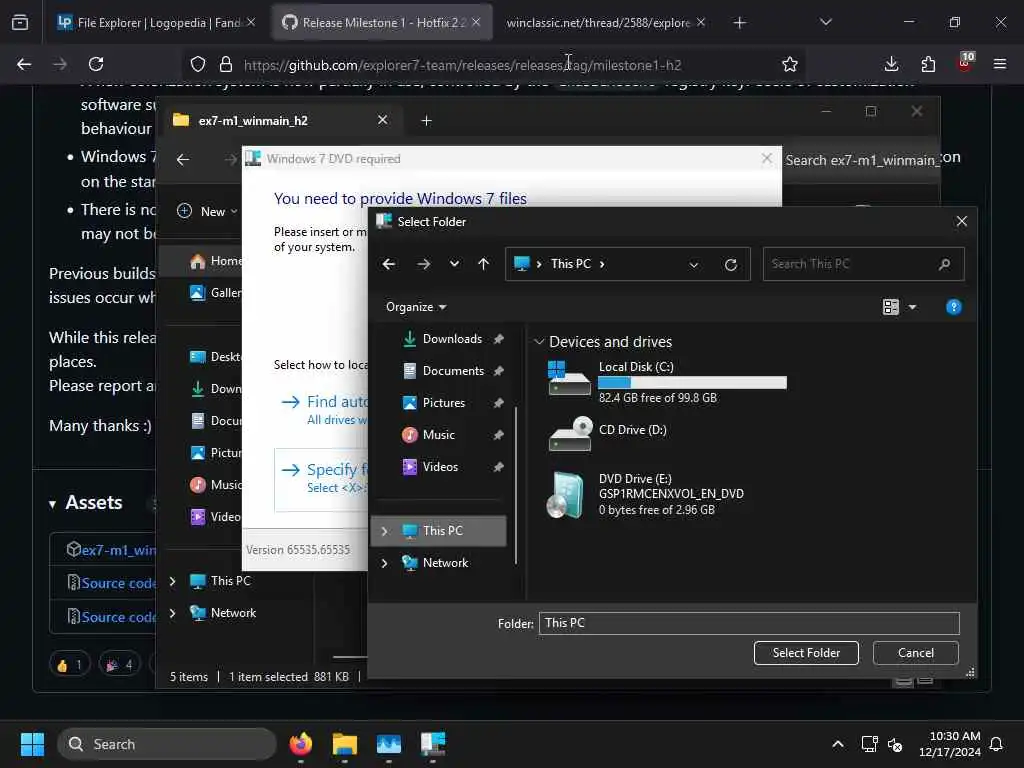Viewport: 1024px width, 768px height.
Task: Collapse the Assets section on GitHub
Action: (x=52, y=504)
